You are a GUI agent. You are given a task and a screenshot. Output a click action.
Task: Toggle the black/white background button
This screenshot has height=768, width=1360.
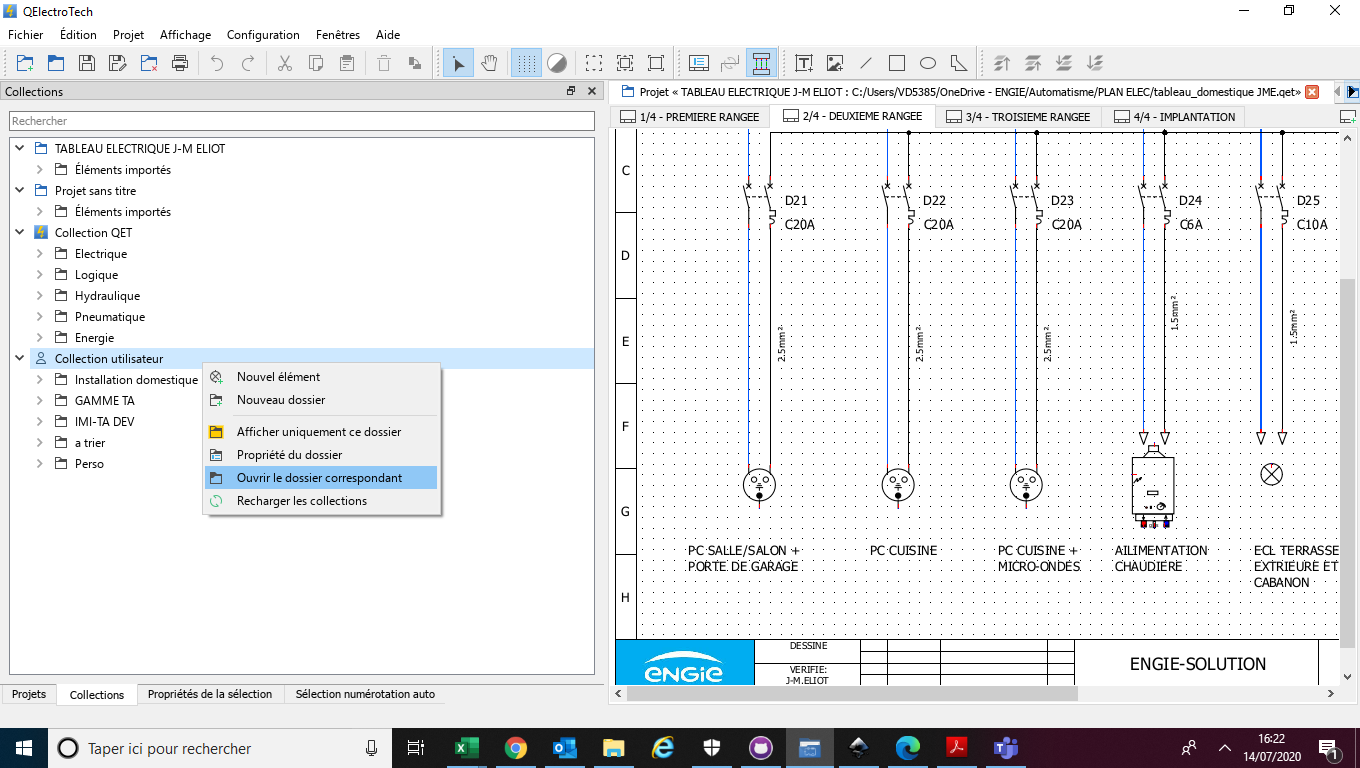(557, 64)
